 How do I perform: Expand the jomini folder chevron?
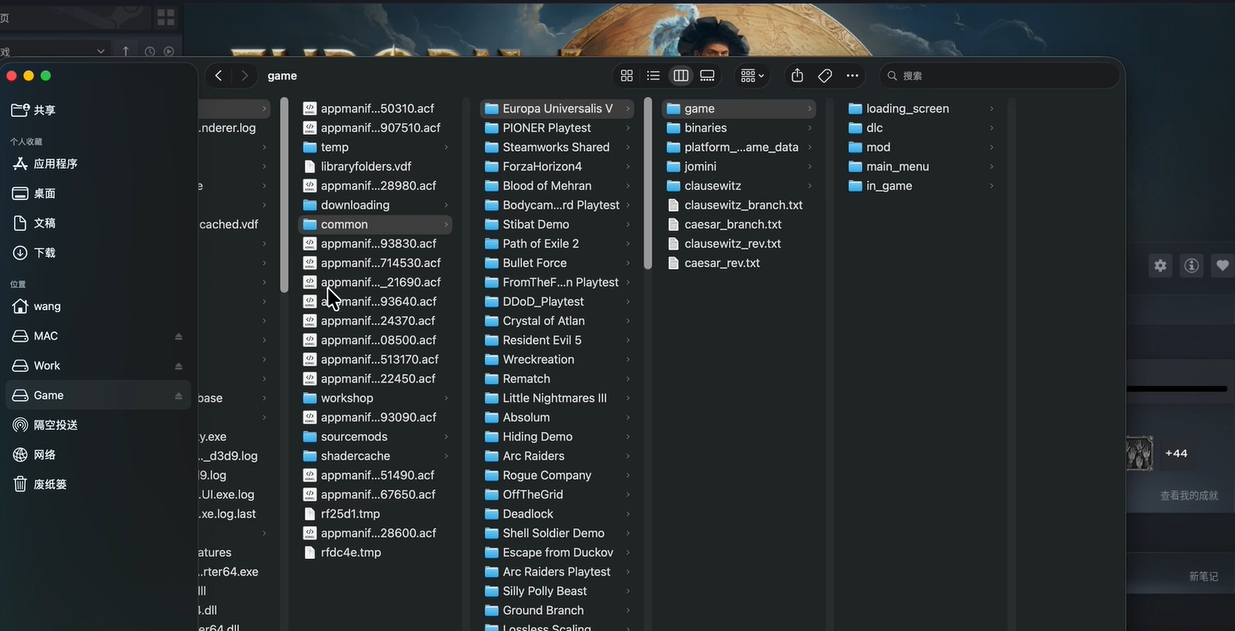point(809,167)
